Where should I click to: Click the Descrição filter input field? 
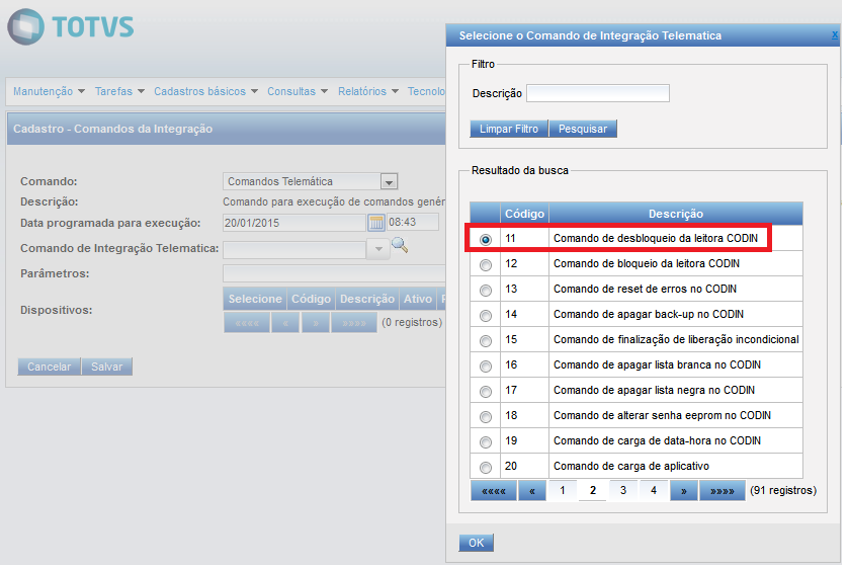(x=598, y=93)
